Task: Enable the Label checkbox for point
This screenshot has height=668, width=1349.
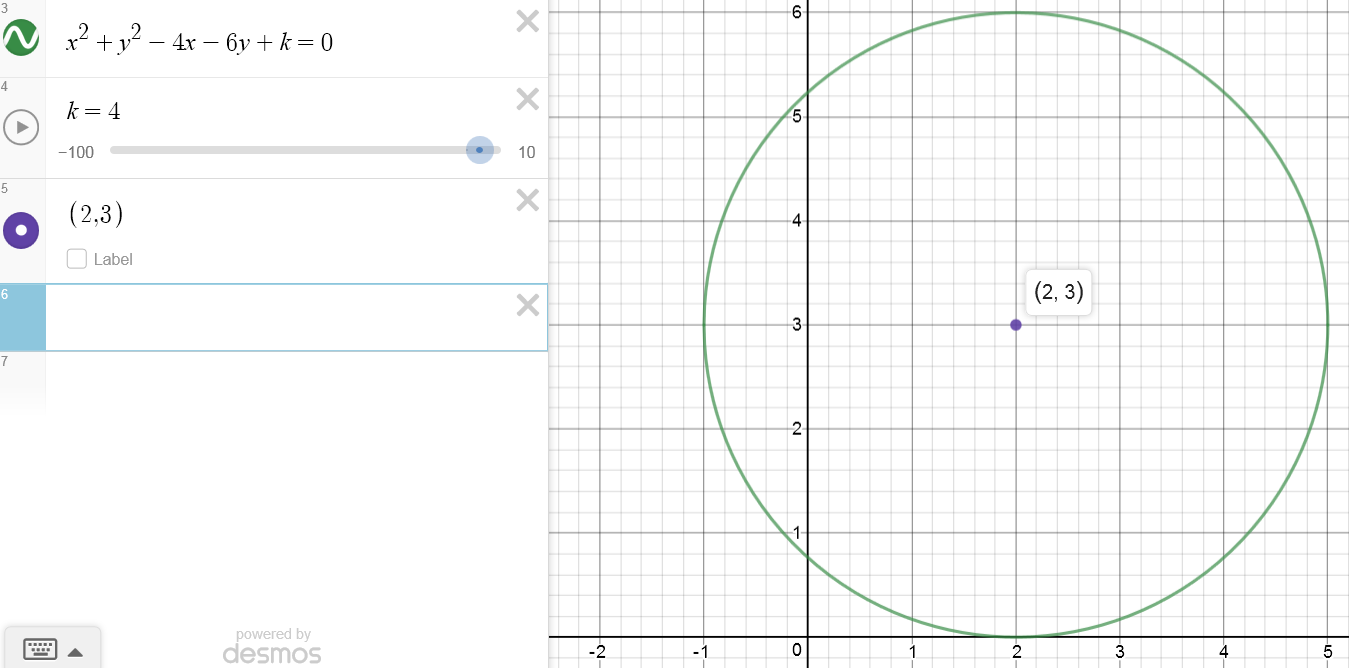Action: (77, 259)
